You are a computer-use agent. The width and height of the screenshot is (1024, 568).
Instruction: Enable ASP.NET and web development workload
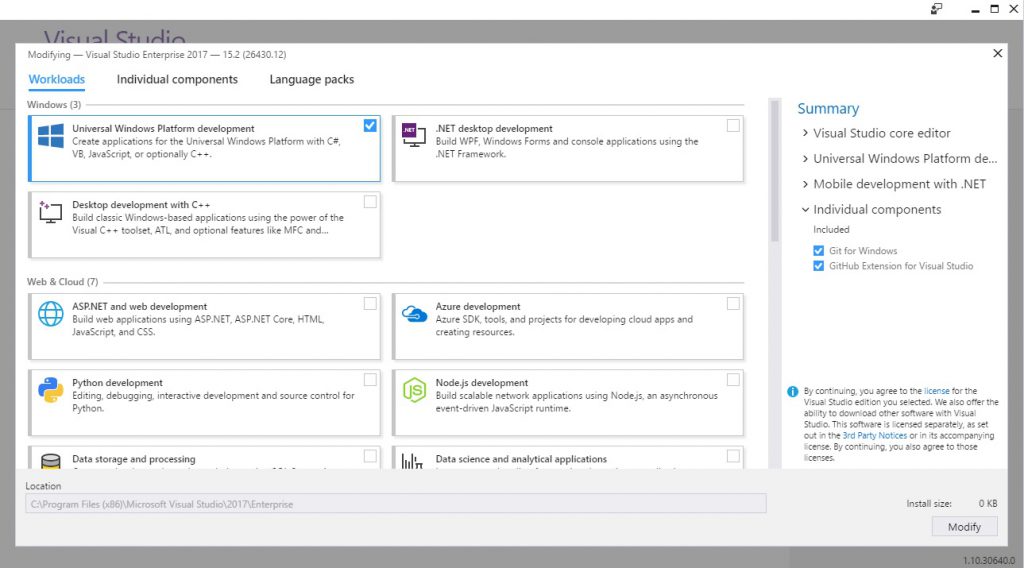[x=370, y=304]
